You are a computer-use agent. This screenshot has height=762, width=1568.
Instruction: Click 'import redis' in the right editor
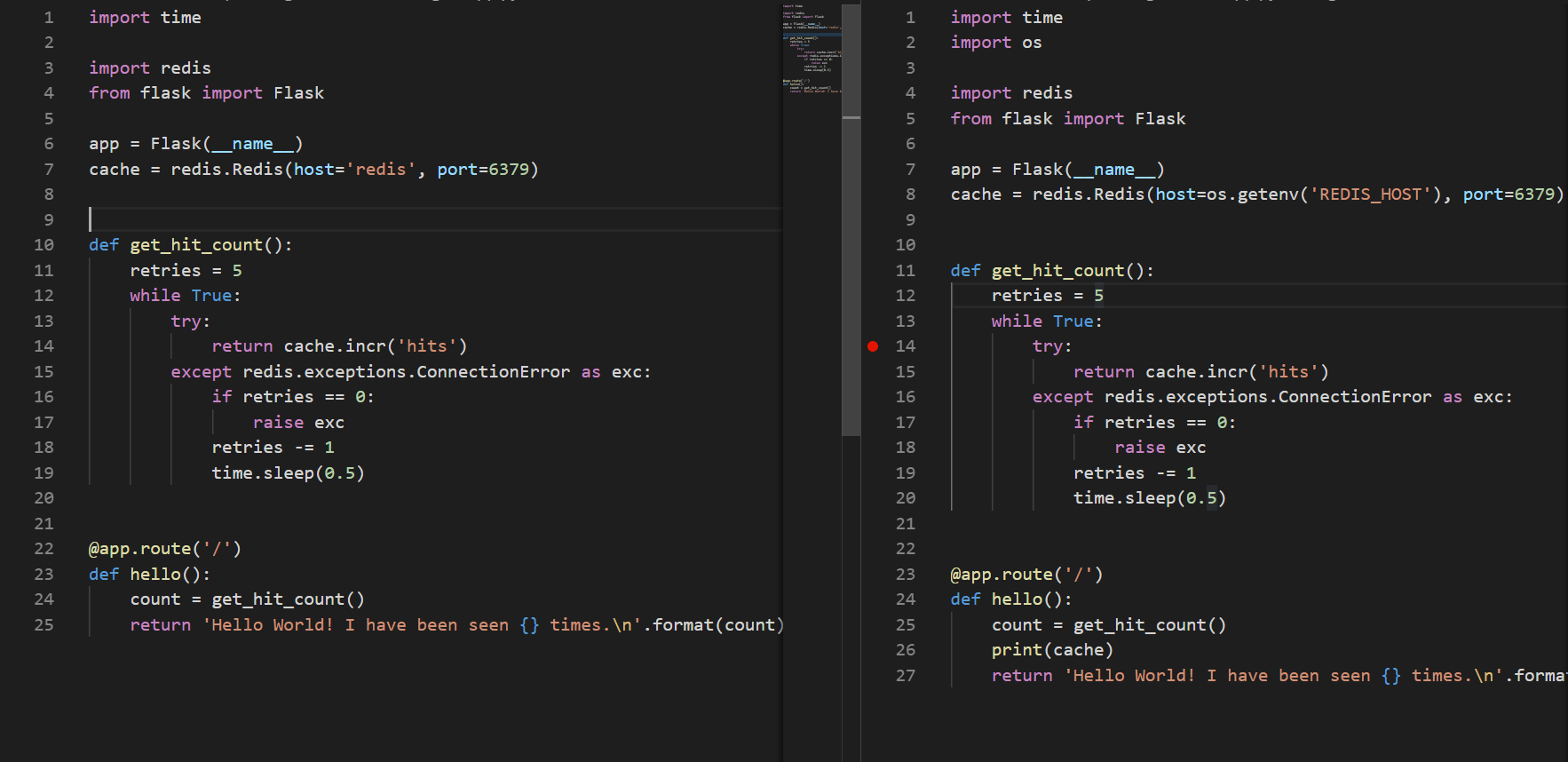point(1011,93)
